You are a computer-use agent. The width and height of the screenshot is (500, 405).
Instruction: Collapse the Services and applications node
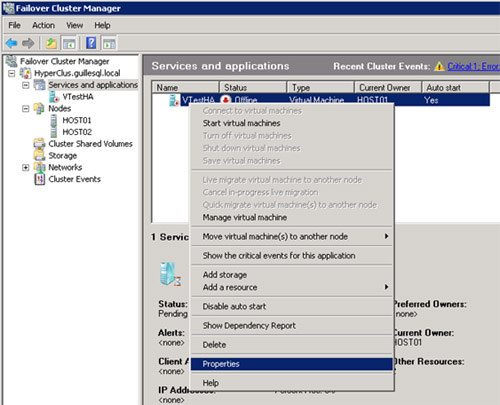tap(26, 85)
